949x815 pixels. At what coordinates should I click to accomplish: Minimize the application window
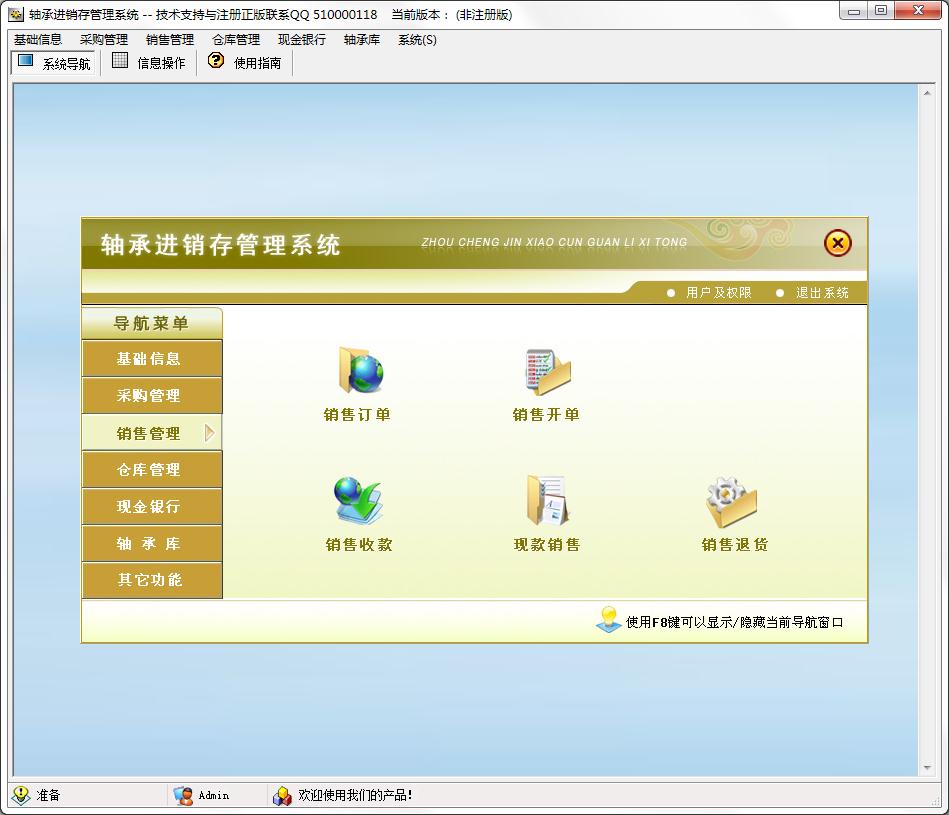(854, 11)
